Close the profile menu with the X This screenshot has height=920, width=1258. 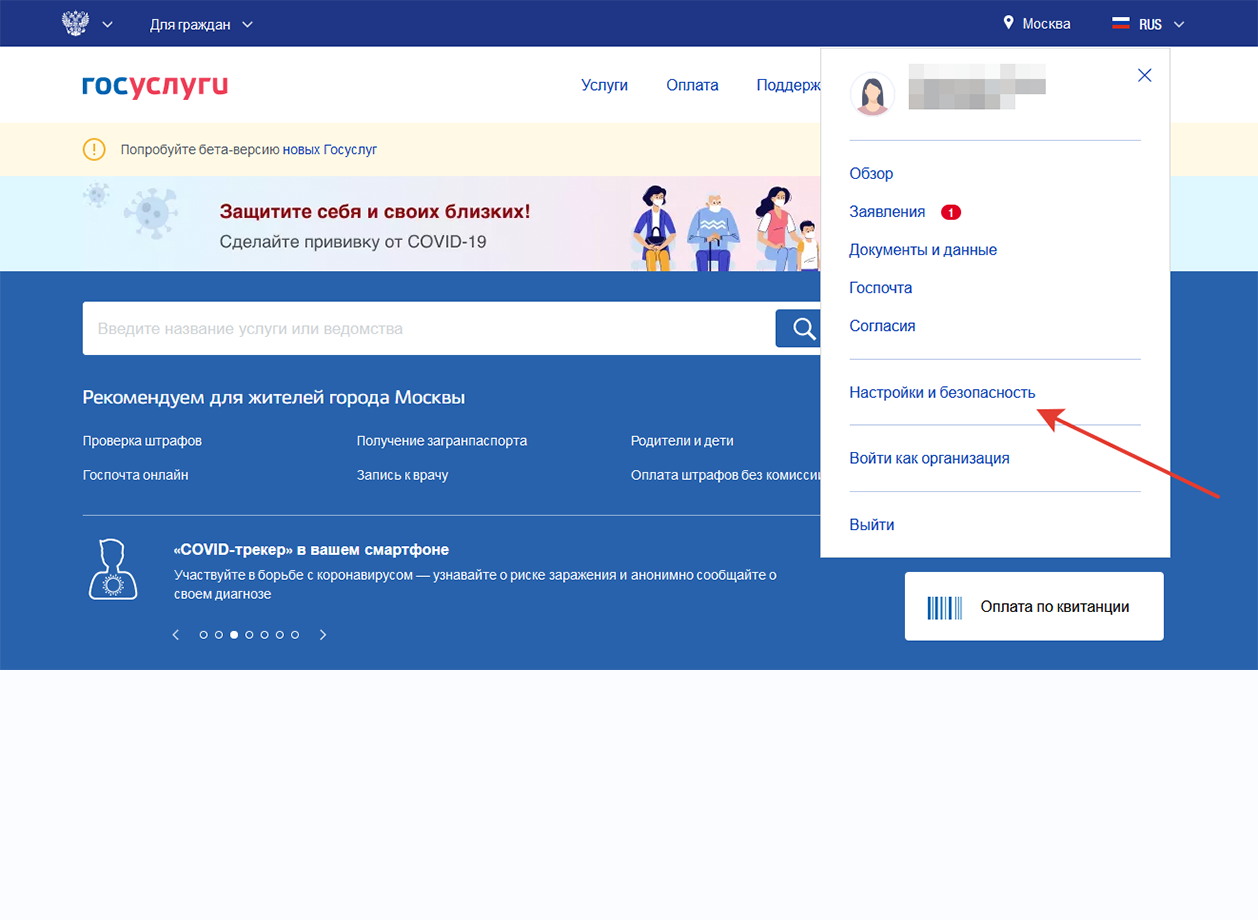click(x=1145, y=75)
